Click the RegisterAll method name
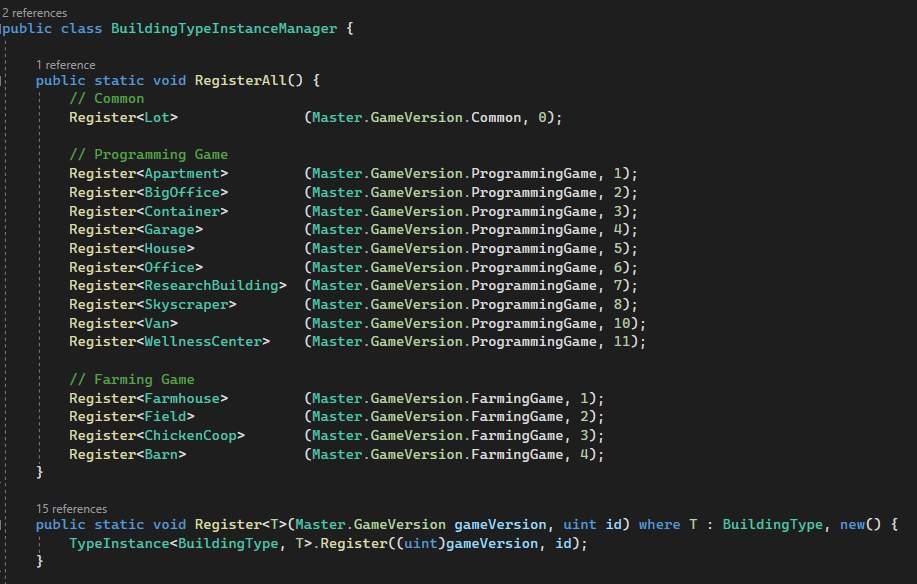917x584 pixels. [241, 80]
